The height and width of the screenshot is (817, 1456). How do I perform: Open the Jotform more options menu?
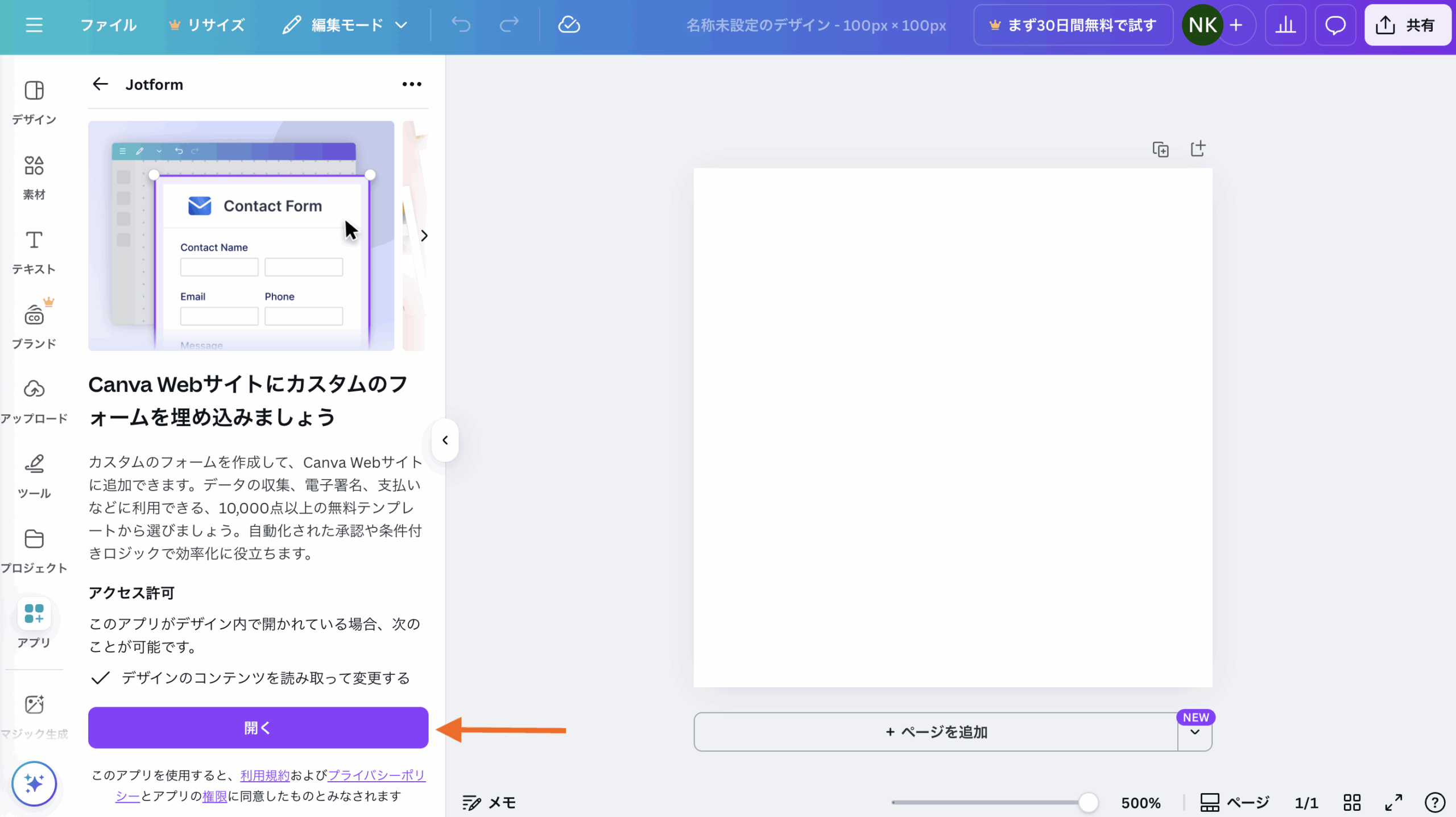click(x=412, y=84)
